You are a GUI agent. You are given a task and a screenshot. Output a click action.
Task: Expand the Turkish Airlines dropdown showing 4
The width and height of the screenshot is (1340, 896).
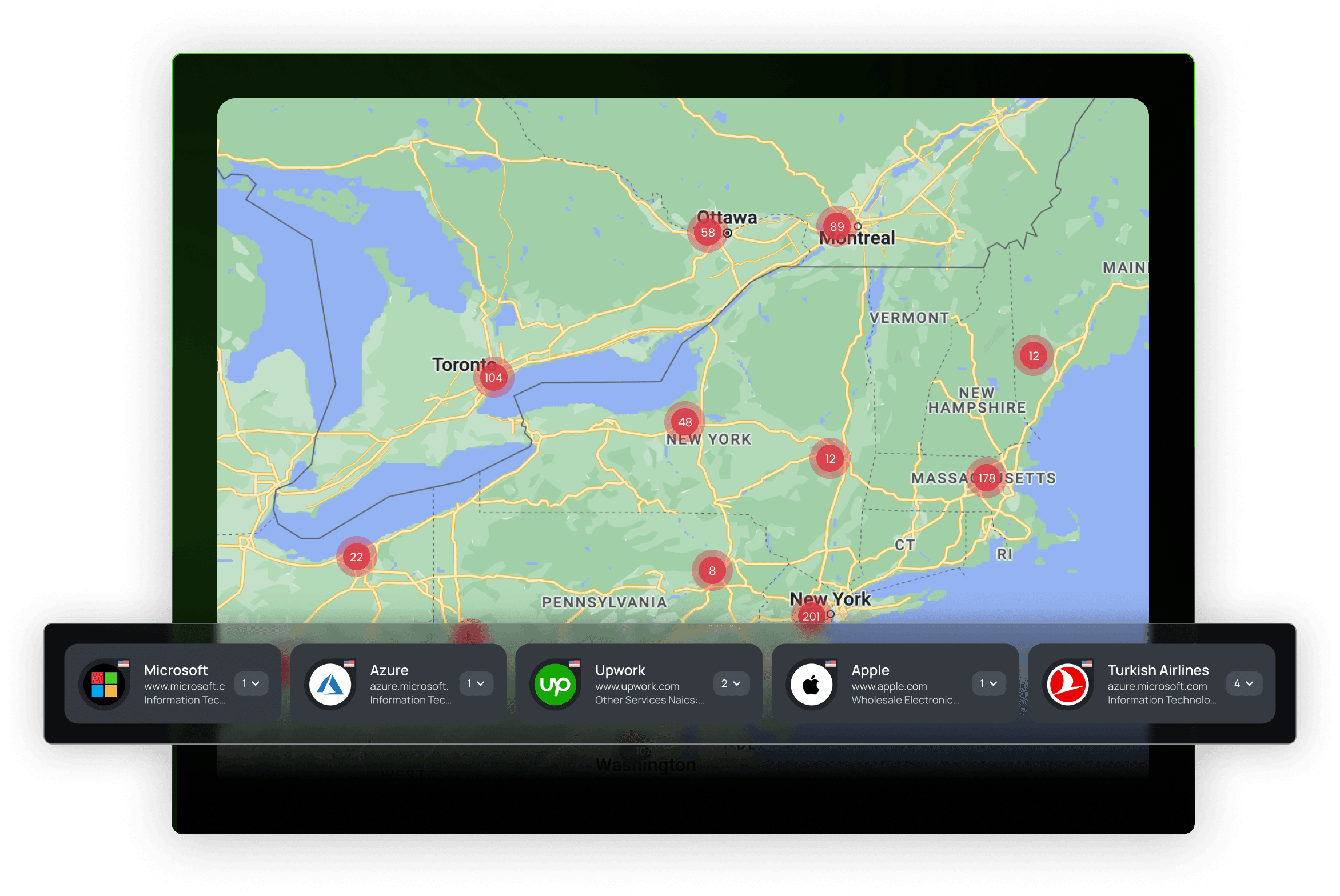1244,683
